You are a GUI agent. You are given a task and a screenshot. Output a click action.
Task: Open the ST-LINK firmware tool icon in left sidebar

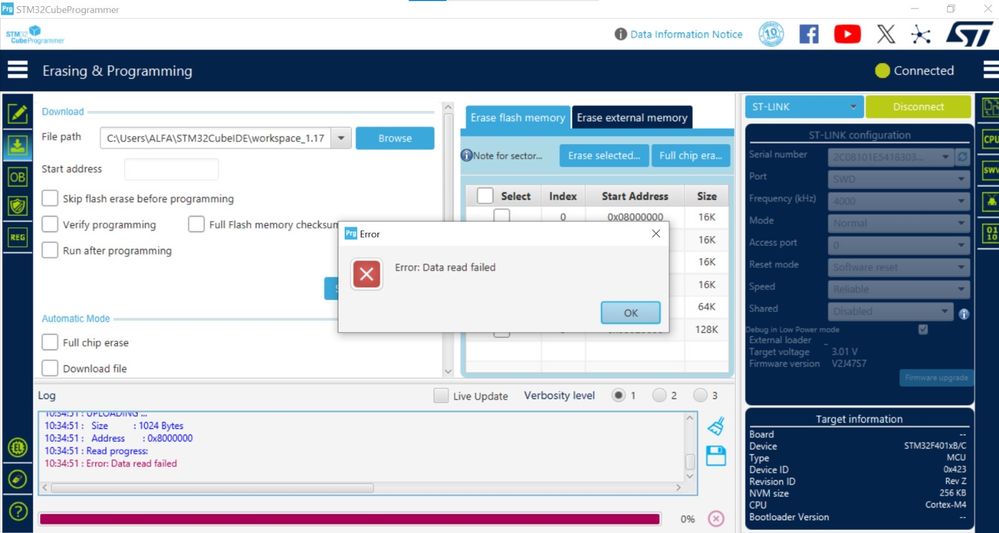pyautogui.click(x=17, y=479)
